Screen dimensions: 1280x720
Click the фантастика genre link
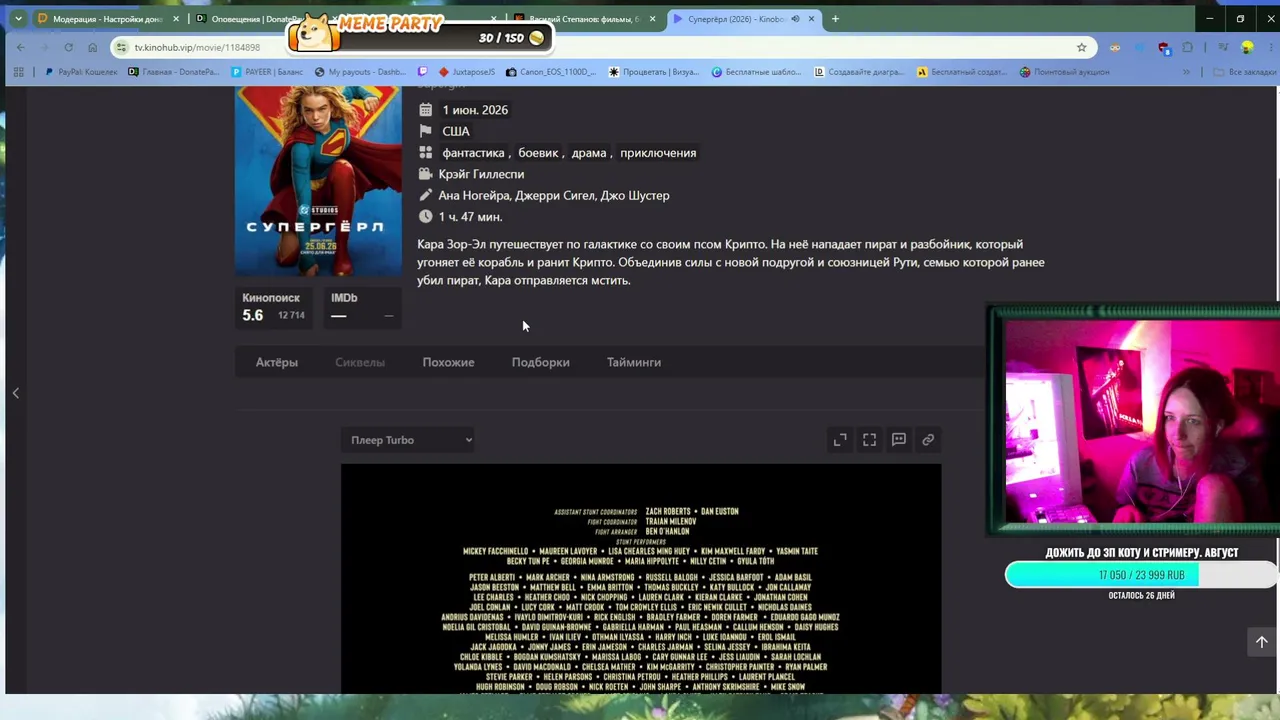pos(473,153)
